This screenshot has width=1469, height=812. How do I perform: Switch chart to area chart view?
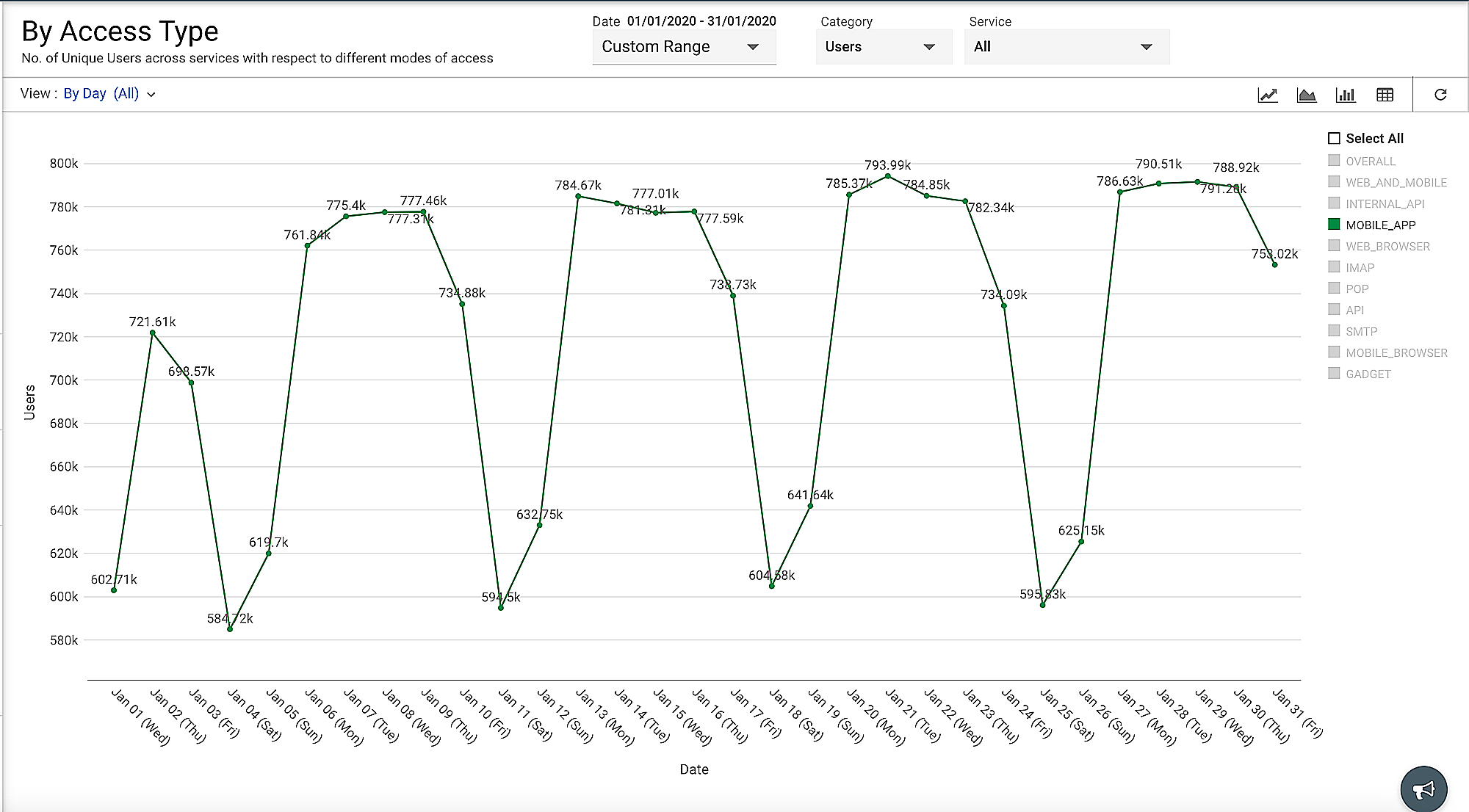click(x=1307, y=94)
